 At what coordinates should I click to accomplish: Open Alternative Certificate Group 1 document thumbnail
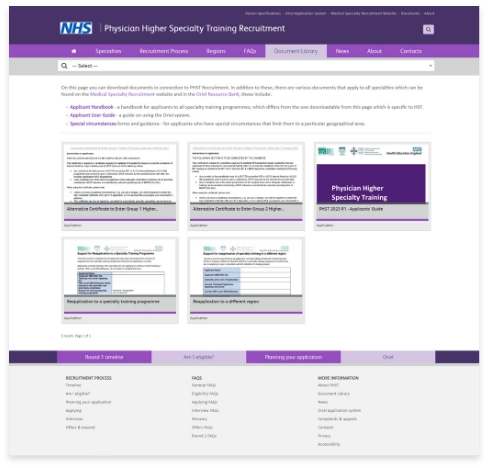tap(120, 183)
